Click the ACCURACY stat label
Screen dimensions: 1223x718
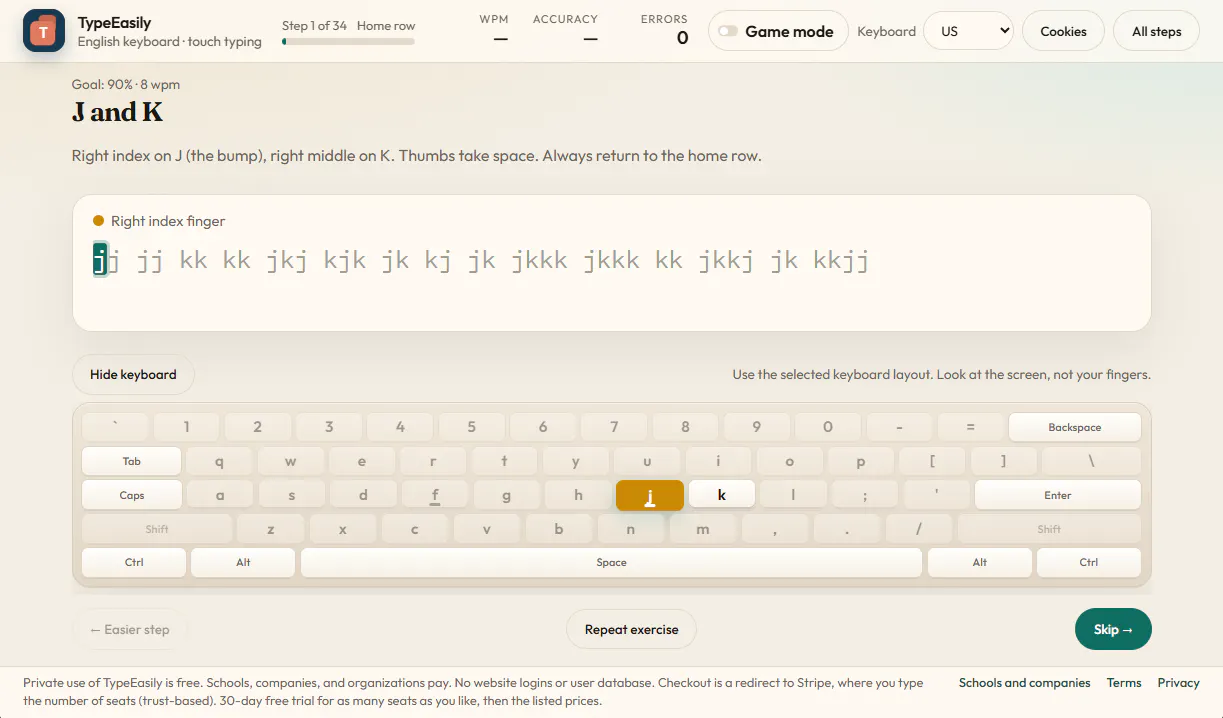coord(565,19)
